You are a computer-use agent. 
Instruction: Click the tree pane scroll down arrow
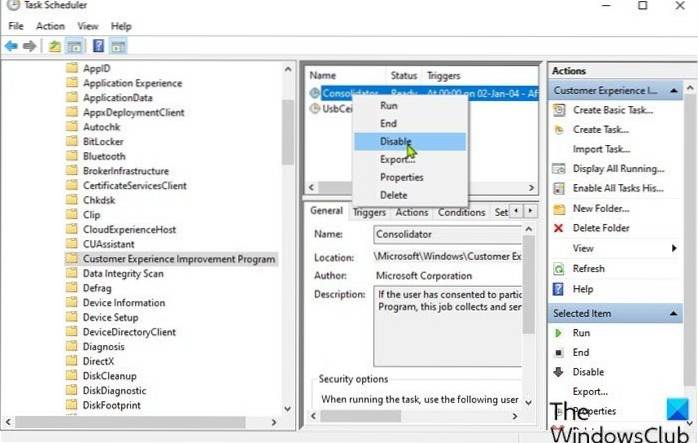pyautogui.click(x=288, y=408)
